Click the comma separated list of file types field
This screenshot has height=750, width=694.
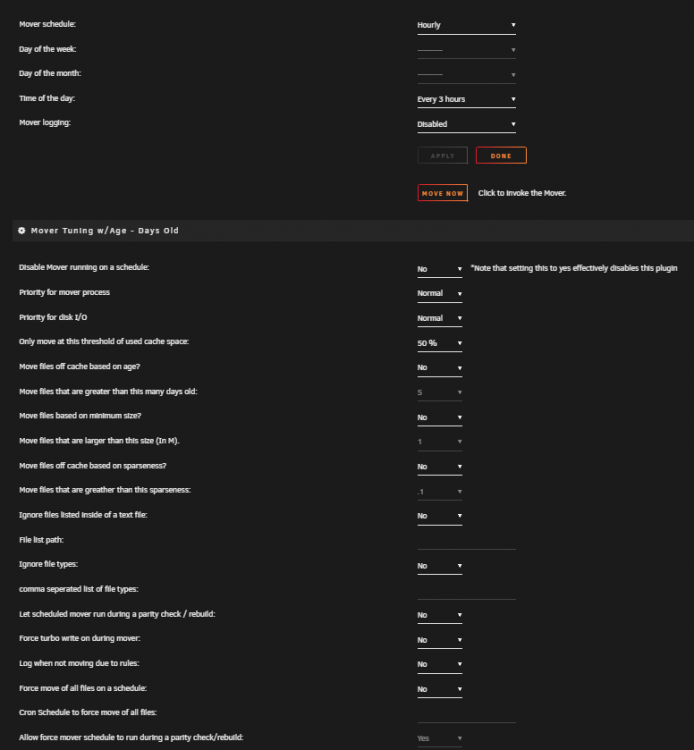466,591
